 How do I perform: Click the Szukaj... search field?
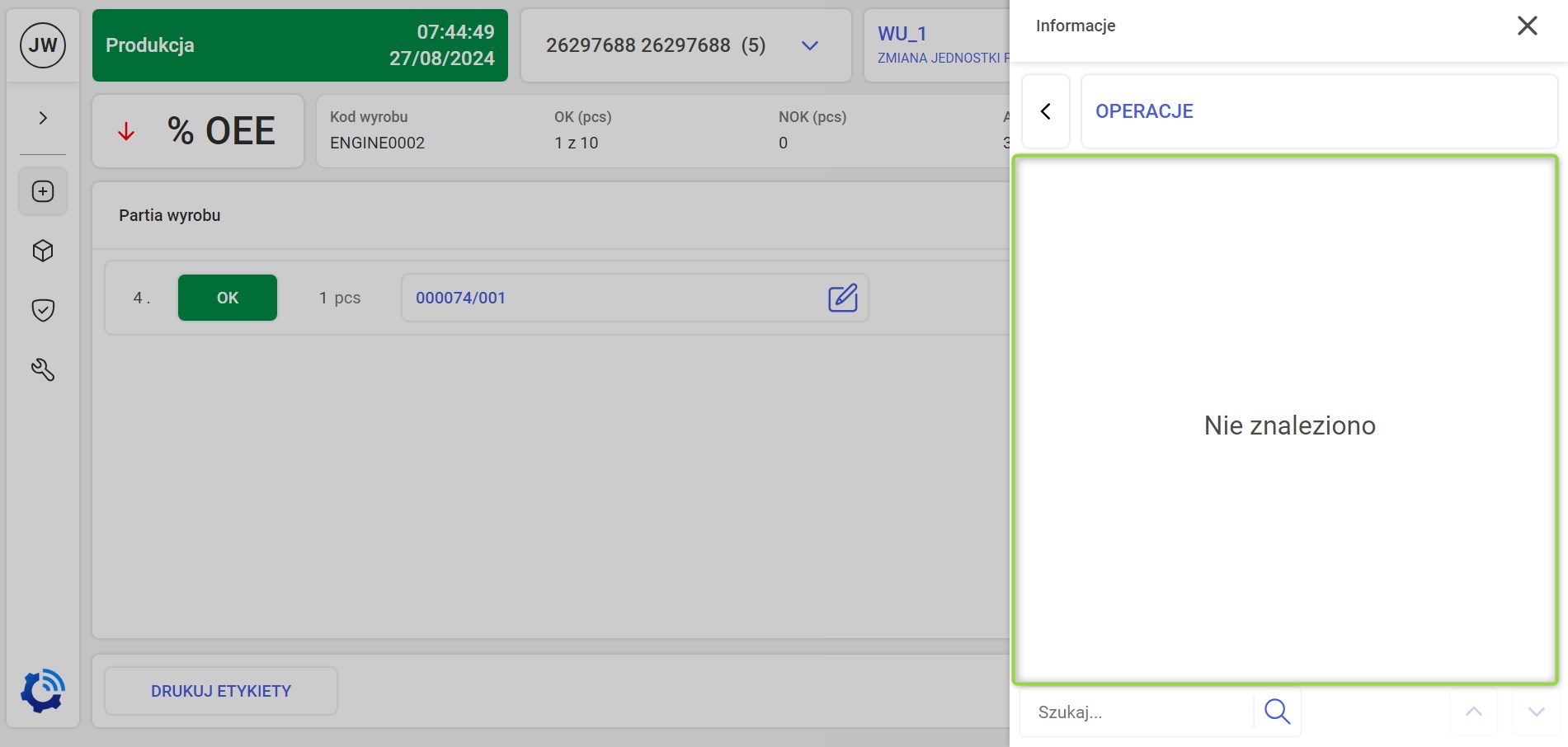(x=1137, y=712)
